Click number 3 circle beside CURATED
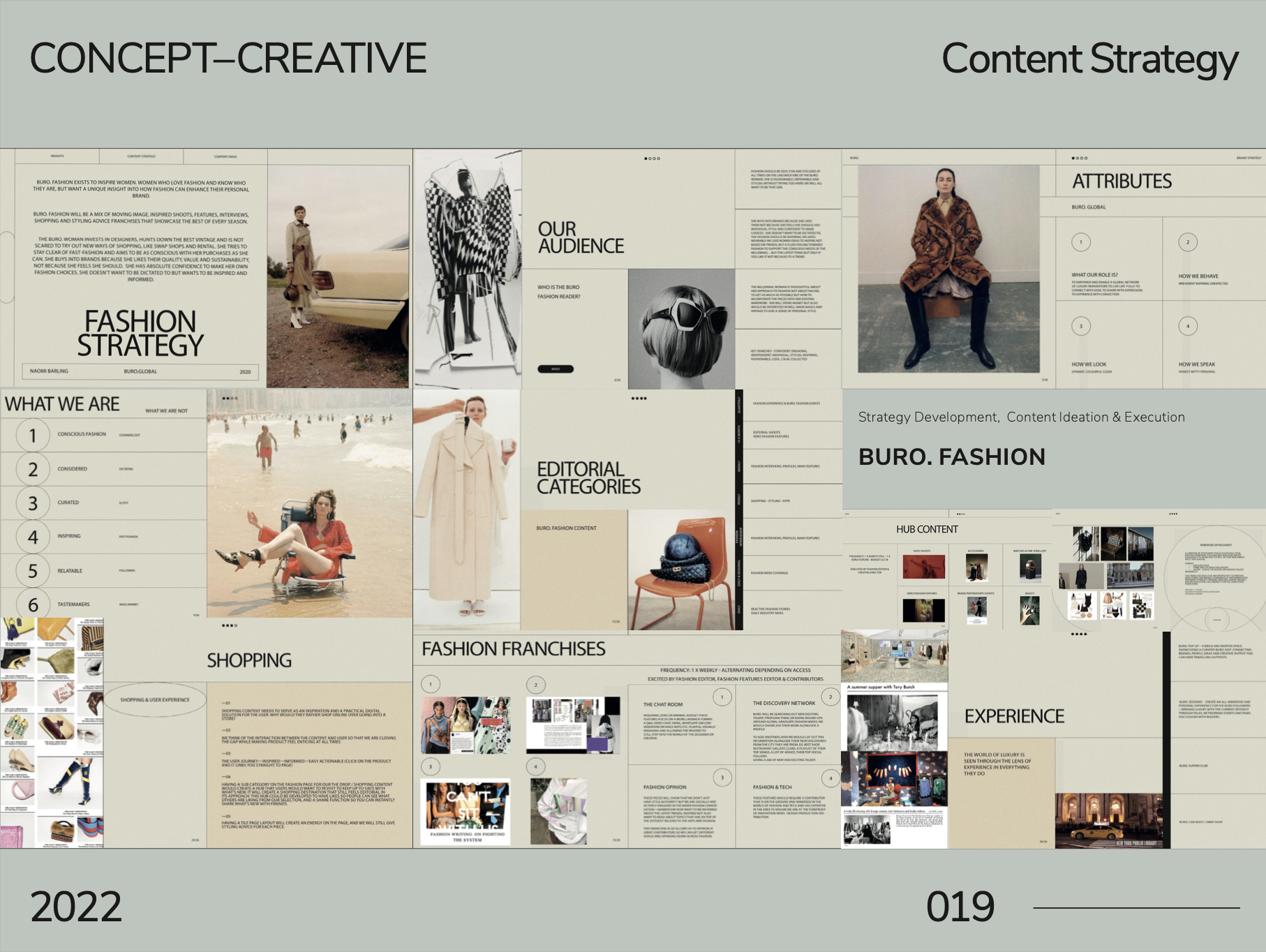1266x952 pixels. [33, 503]
